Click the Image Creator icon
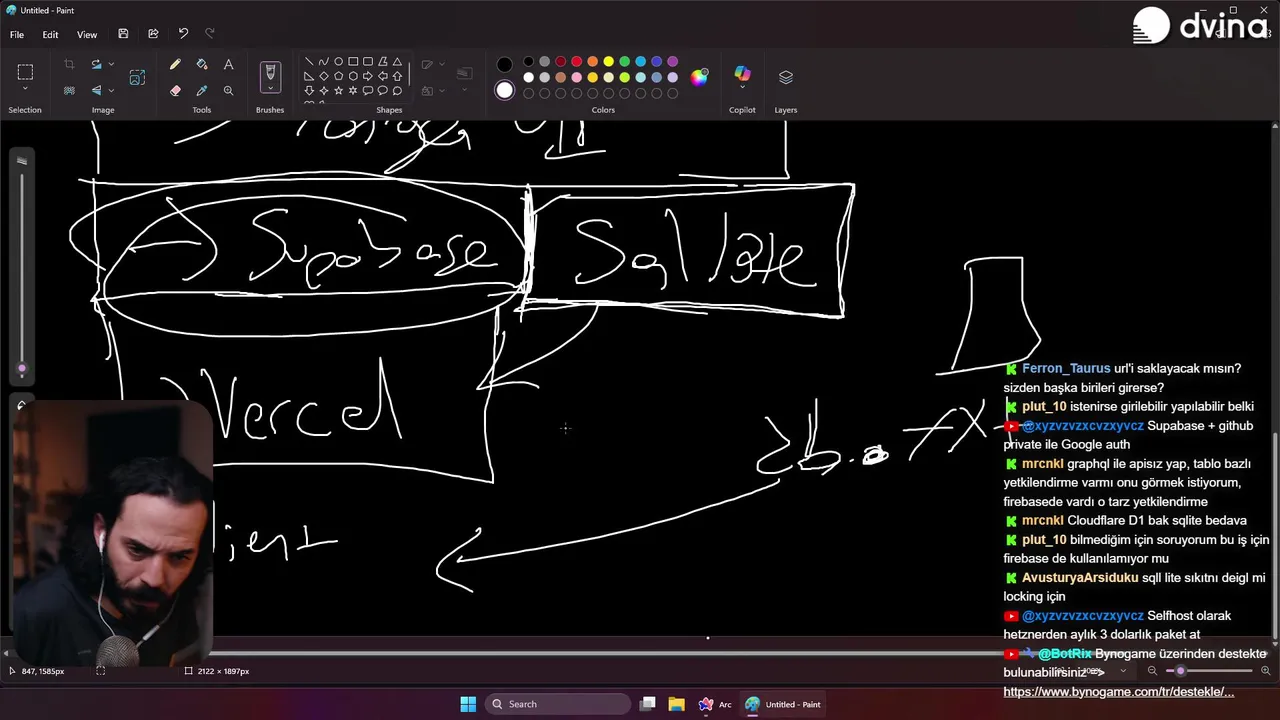 pos(137,77)
